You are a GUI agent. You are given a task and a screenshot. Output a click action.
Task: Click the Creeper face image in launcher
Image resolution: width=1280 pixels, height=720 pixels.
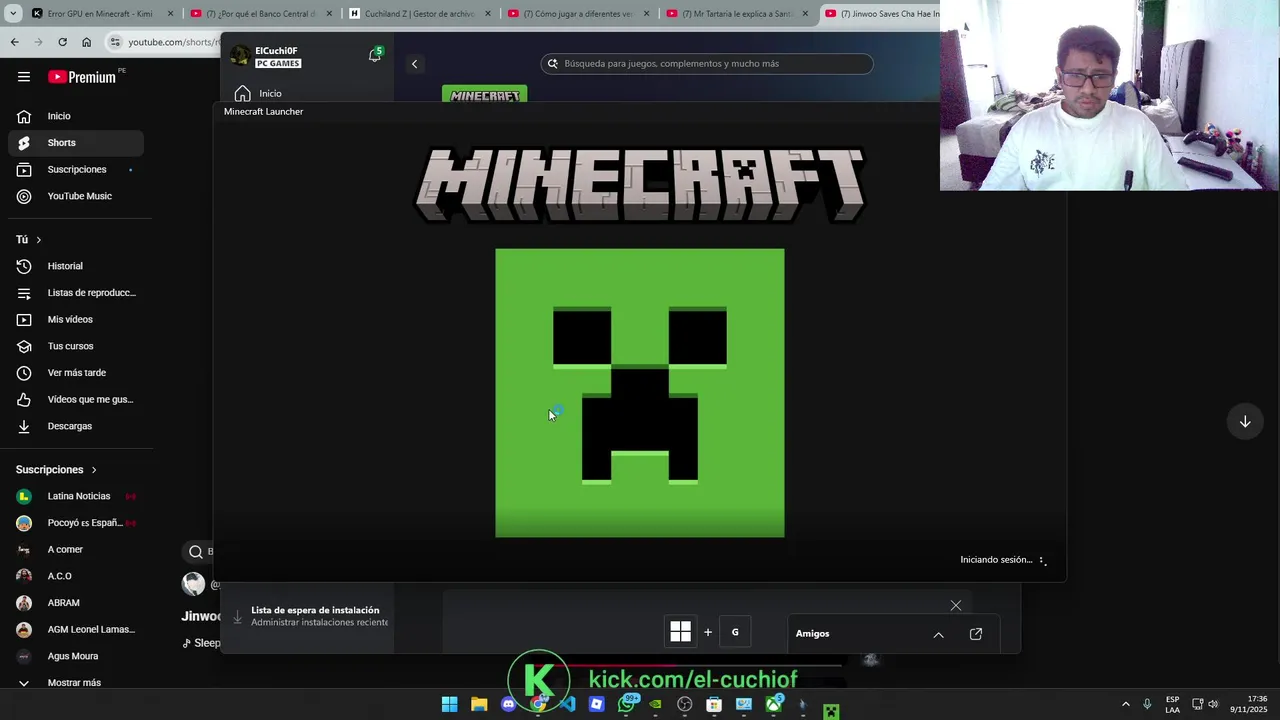click(x=640, y=393)
